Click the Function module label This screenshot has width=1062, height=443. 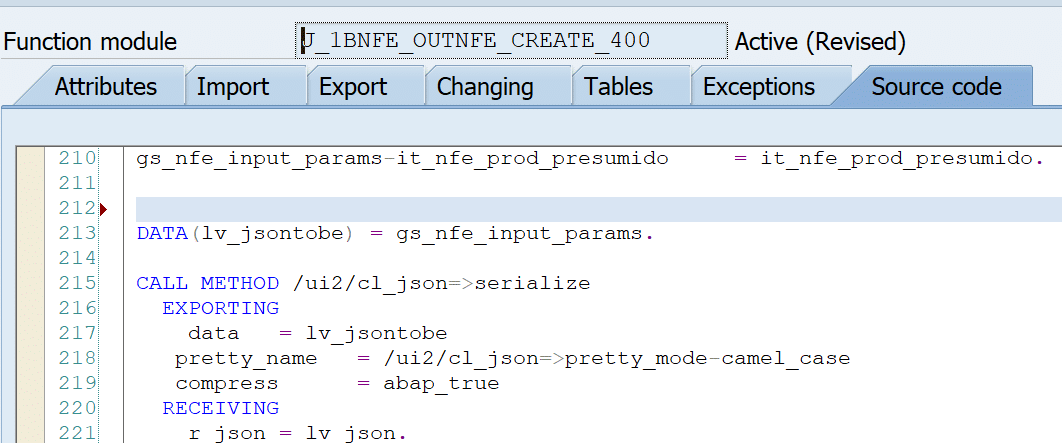[90, 42]
